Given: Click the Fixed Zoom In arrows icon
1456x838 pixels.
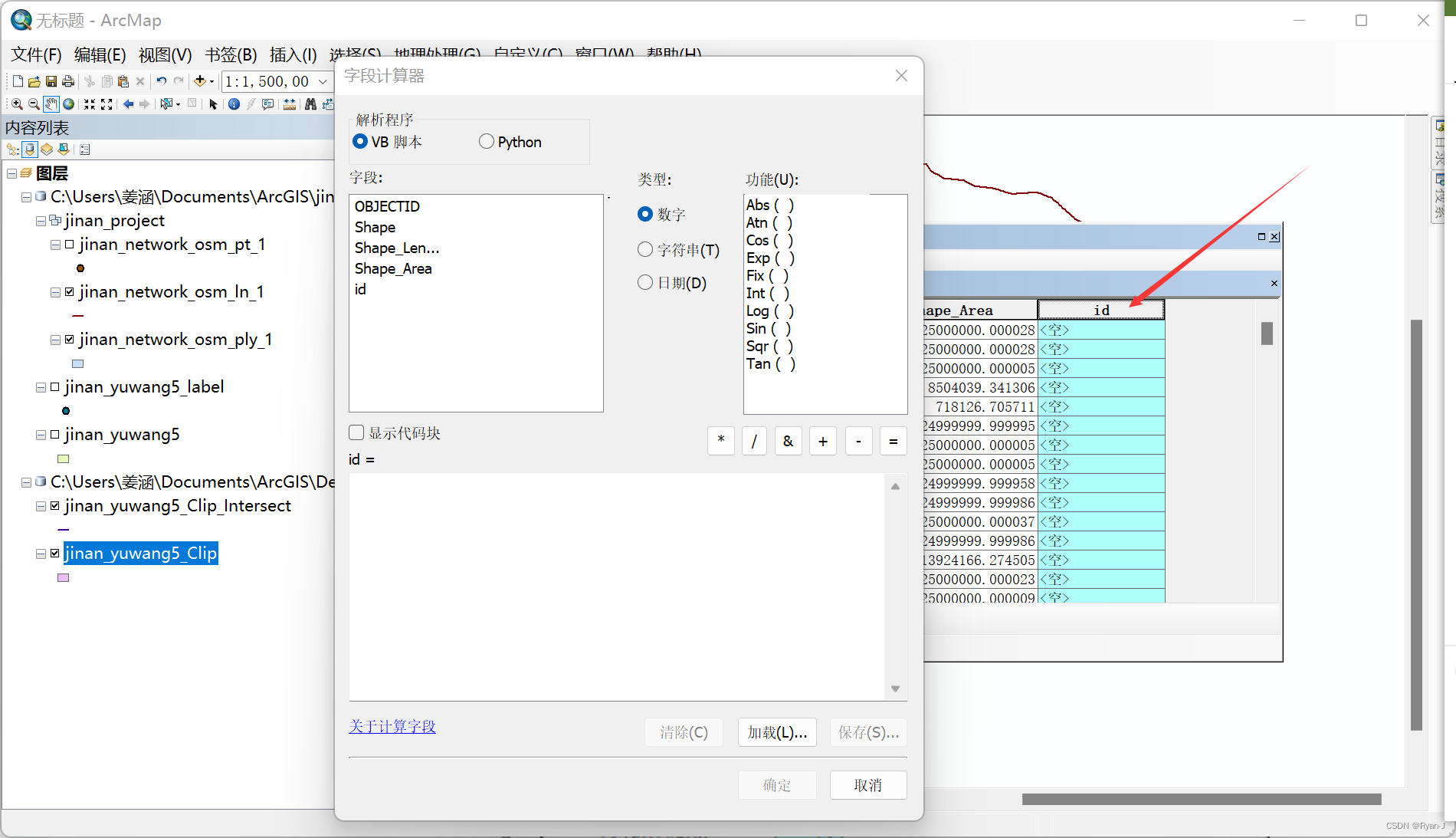Looking at the screenshot, I should click(90, 104).
